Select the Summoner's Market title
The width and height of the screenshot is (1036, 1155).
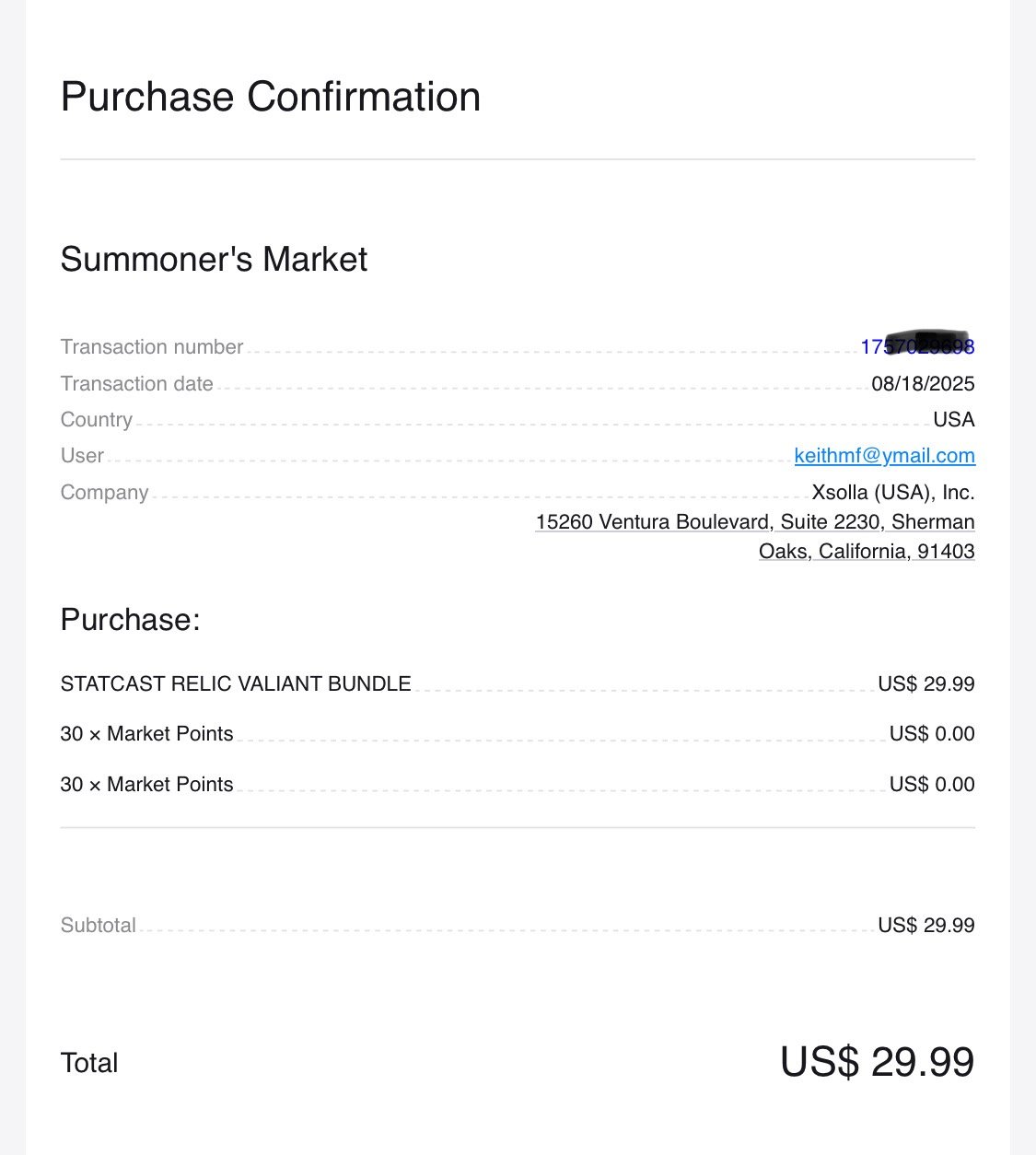(214, 260)
